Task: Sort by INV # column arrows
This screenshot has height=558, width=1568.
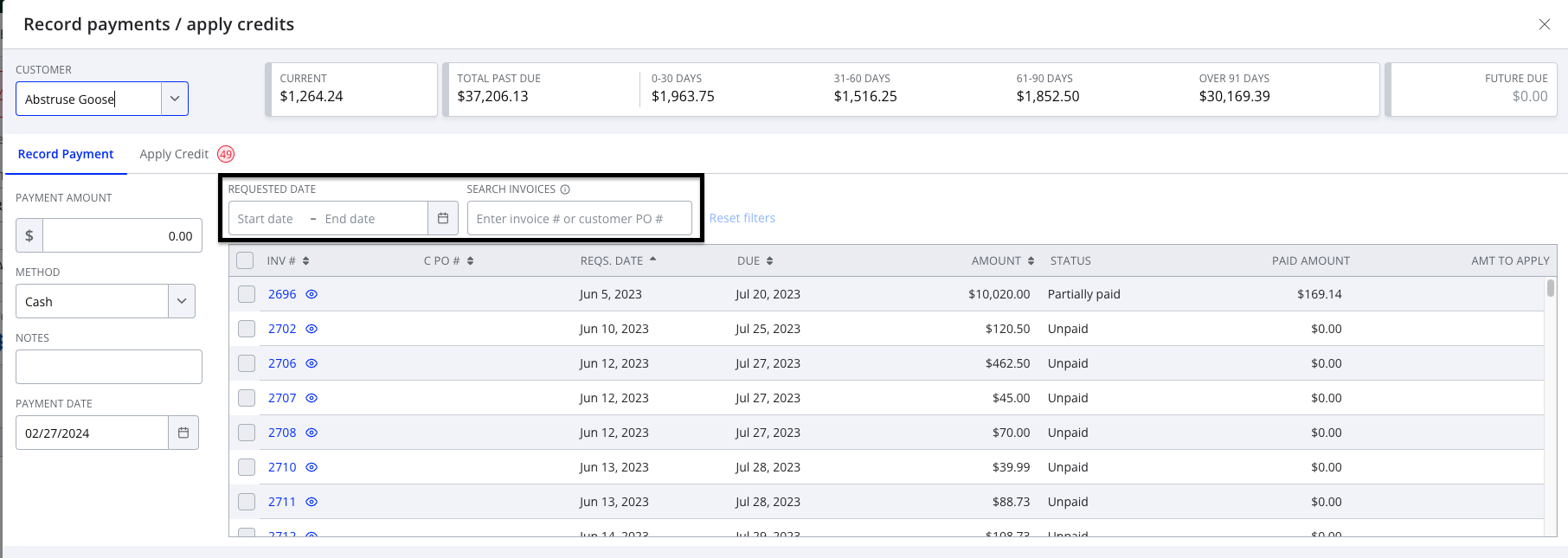Action: pyautogui.click(x=306, y=260)
